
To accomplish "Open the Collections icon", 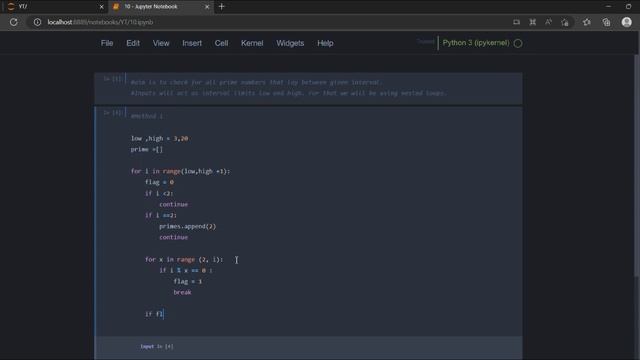I will coord(606,22).
